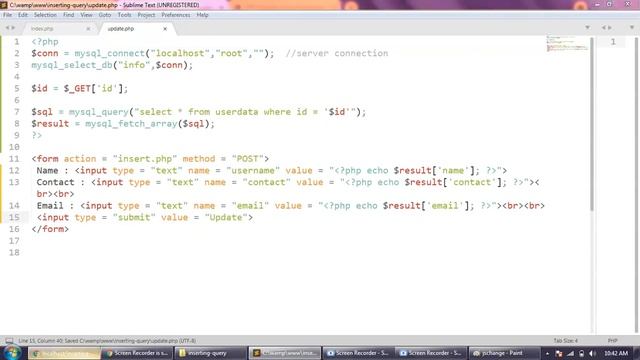640x360 pixels.
Task: Open the Find menu
Action: (69, 15)
